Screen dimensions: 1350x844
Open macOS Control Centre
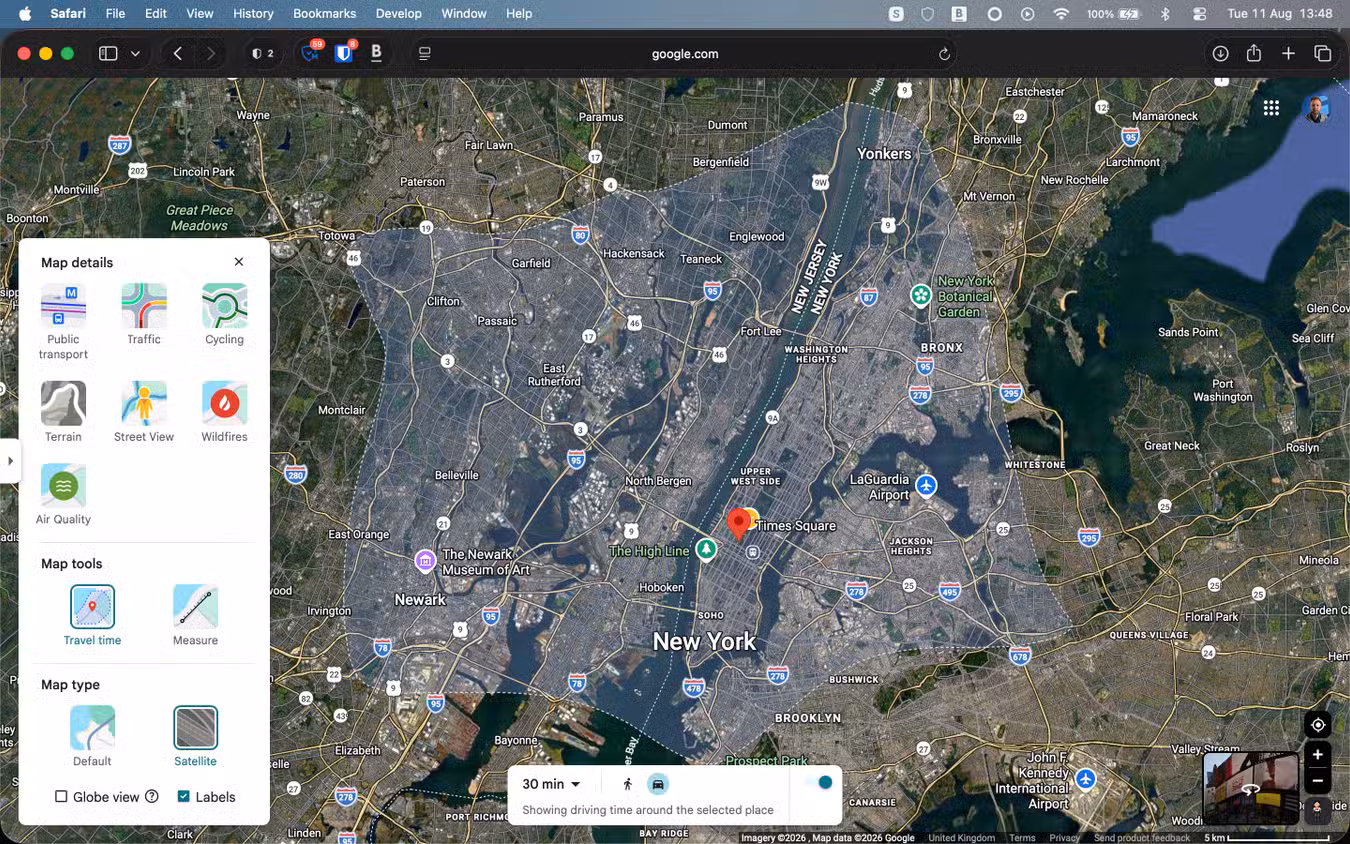coord(1199,14)
